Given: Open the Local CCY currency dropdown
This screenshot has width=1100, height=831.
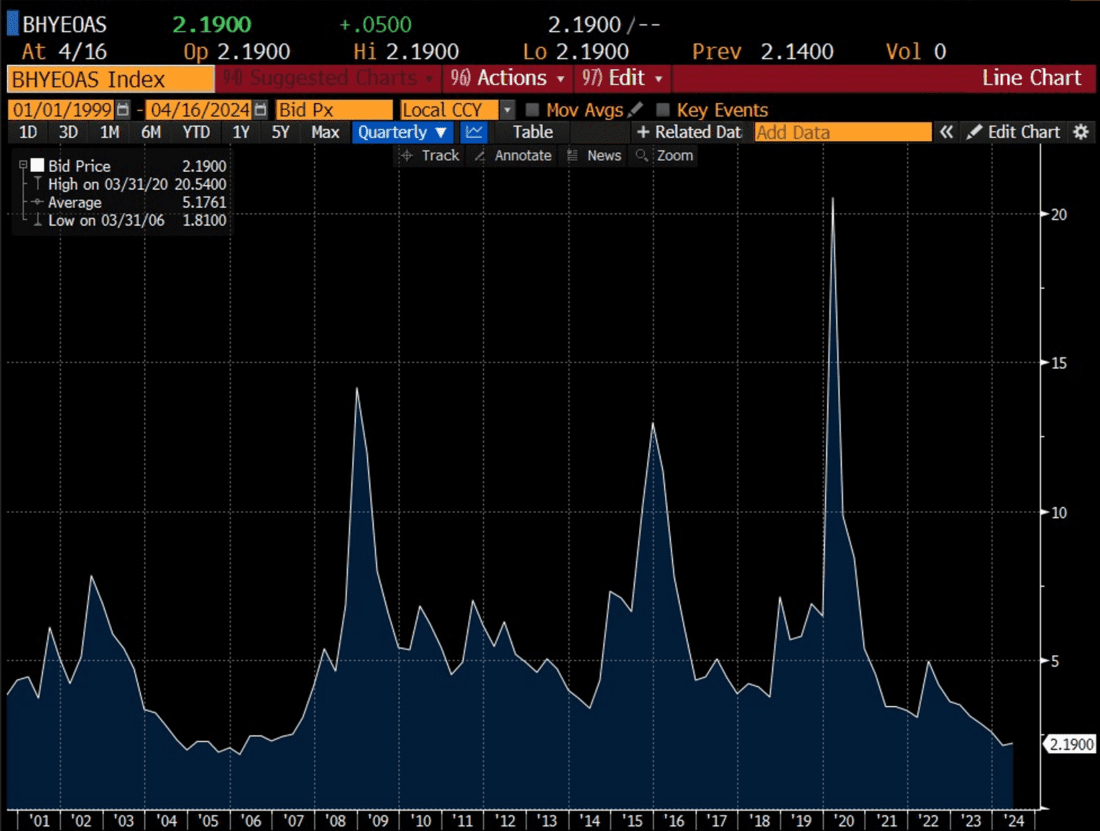Looking at the screenshot, I should [507, 110].
